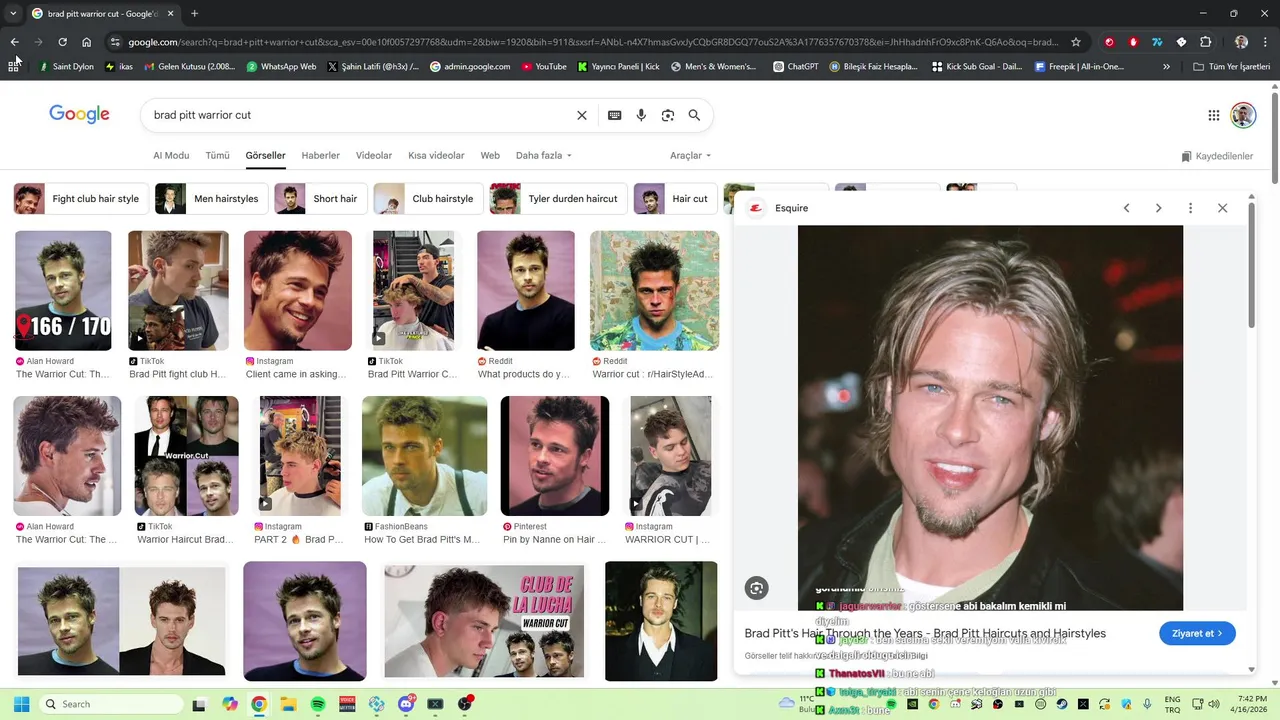This screenshot has height=720, width=1280.
Task: Open the Pinterest Pin by Nanne on Hair thumbnail
Action: pyautogui.click(x=555, y=456)
